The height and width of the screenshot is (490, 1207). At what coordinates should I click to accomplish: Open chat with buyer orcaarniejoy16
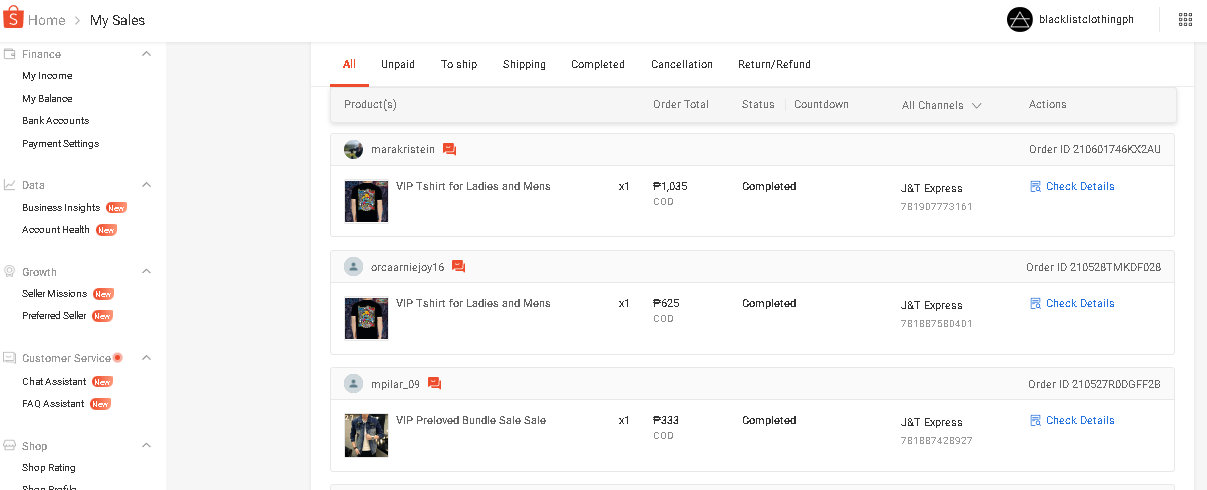459,267
